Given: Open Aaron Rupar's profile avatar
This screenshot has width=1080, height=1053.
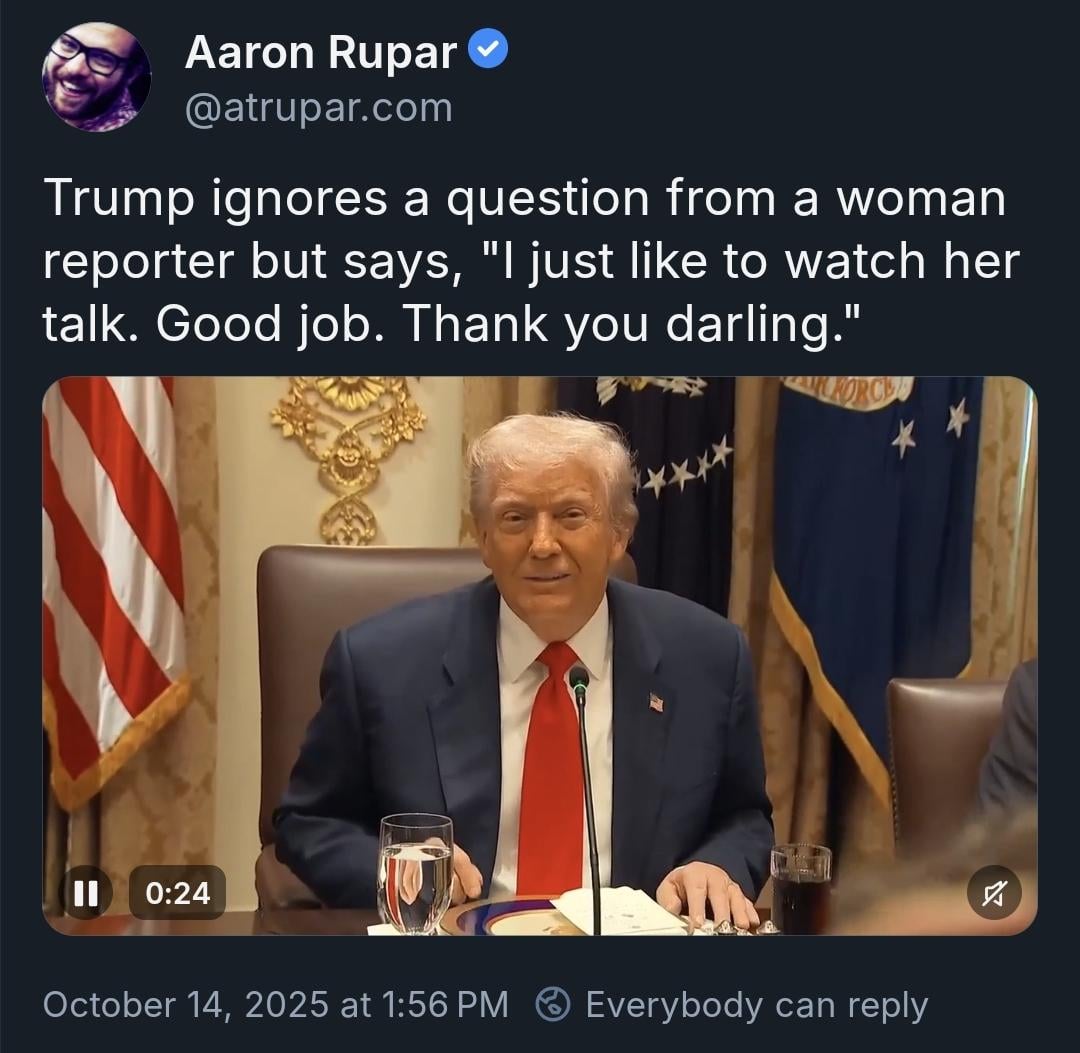Looking at the screenshot, I should 96,77.
